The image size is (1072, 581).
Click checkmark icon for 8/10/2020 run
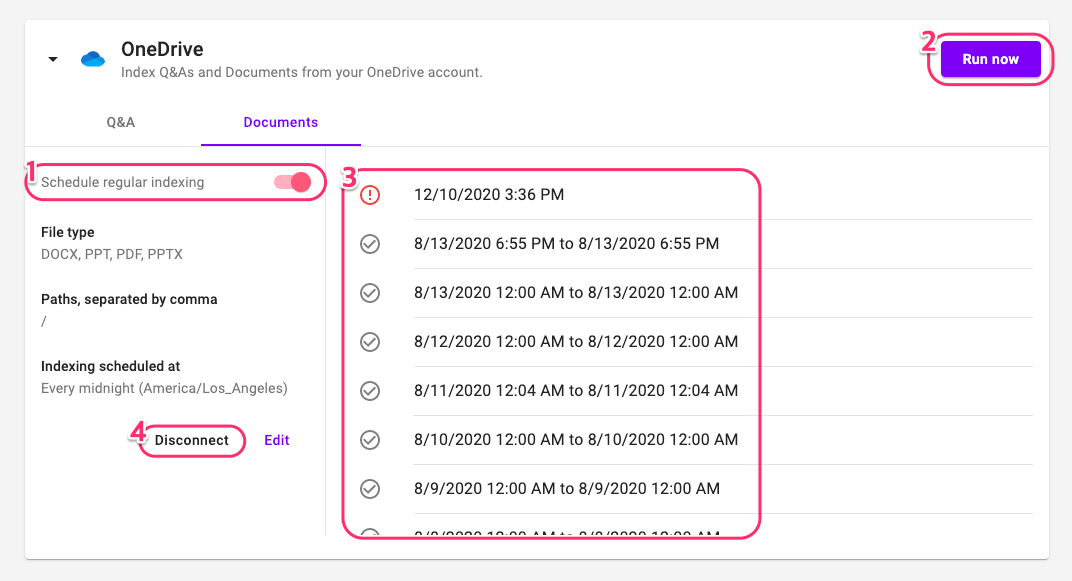[x=370, y=440]
